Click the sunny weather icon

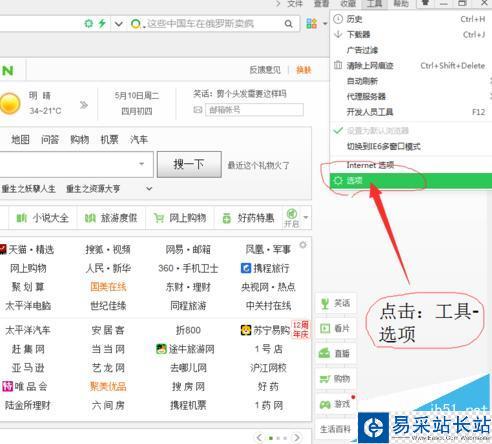point(10,104)
